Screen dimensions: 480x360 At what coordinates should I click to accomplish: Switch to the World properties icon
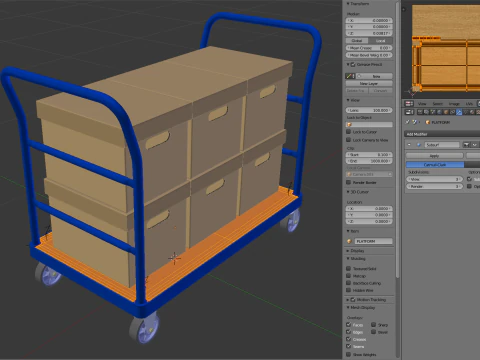439,112
